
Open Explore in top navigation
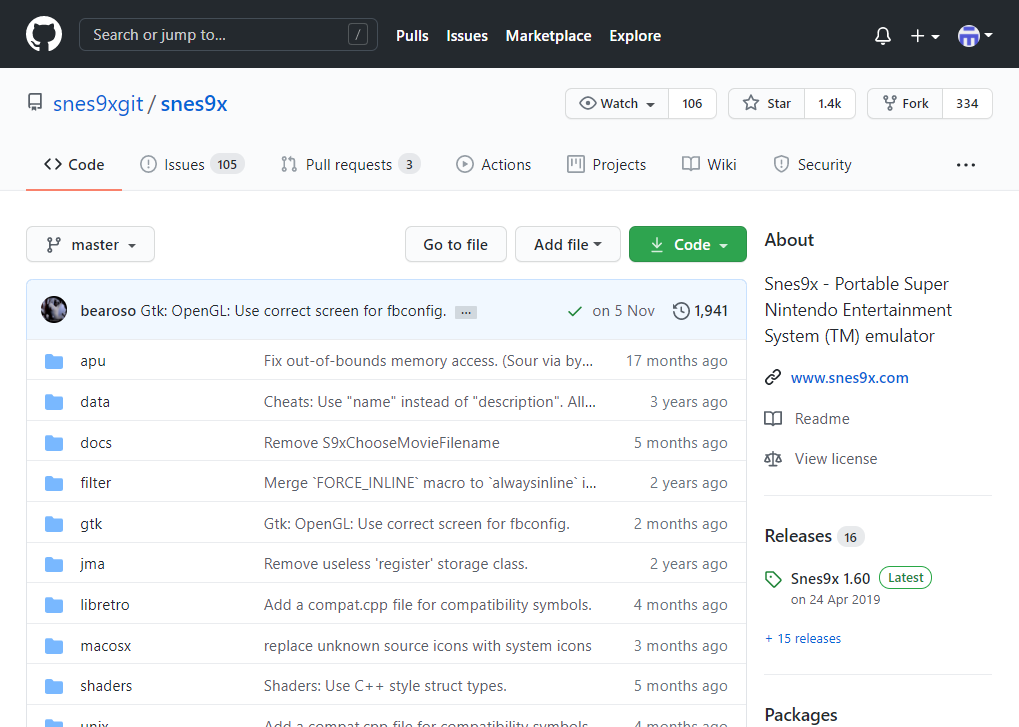tap(635, 36)
